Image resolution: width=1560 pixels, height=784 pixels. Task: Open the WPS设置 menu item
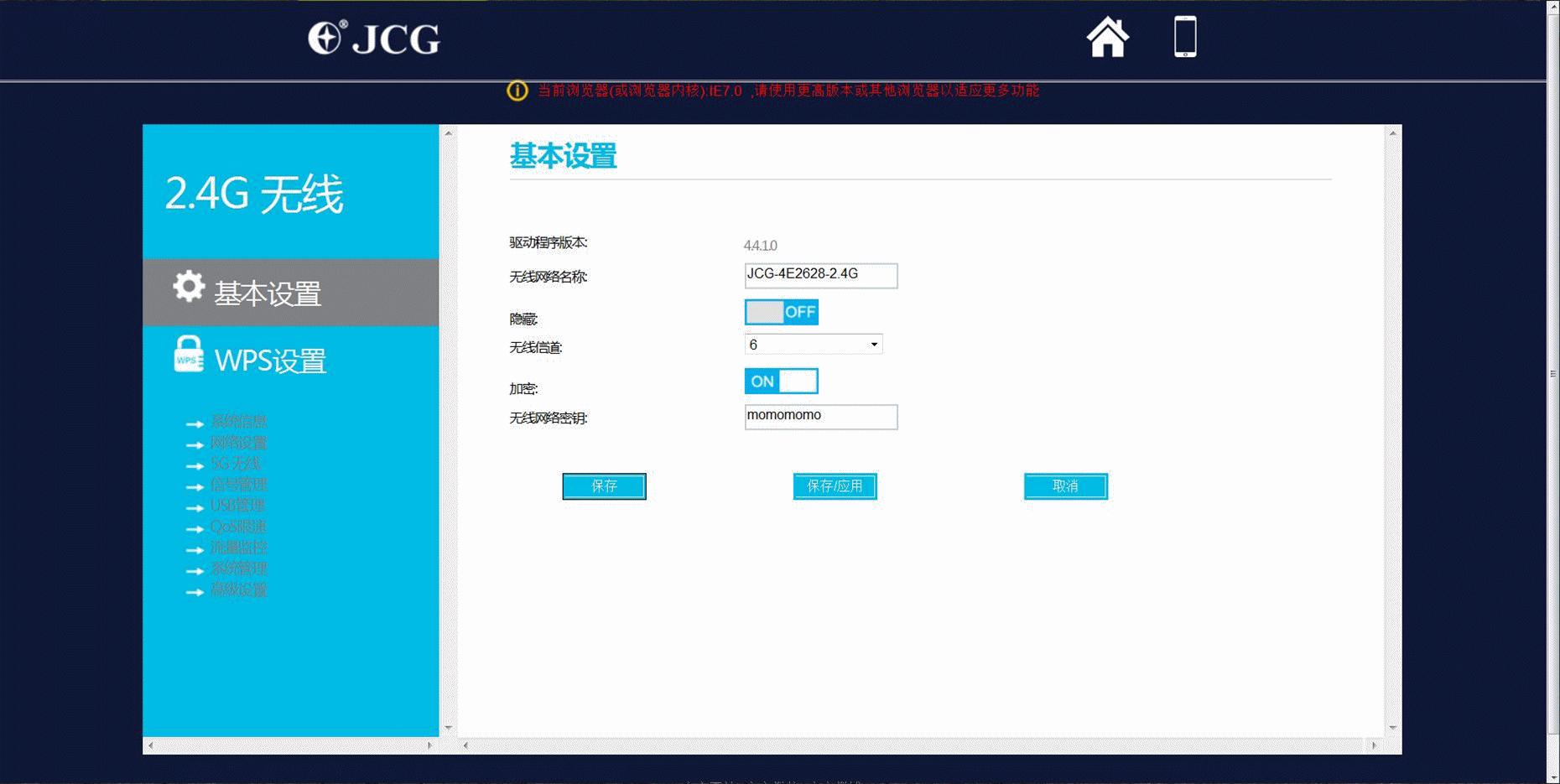click(270, 361)
